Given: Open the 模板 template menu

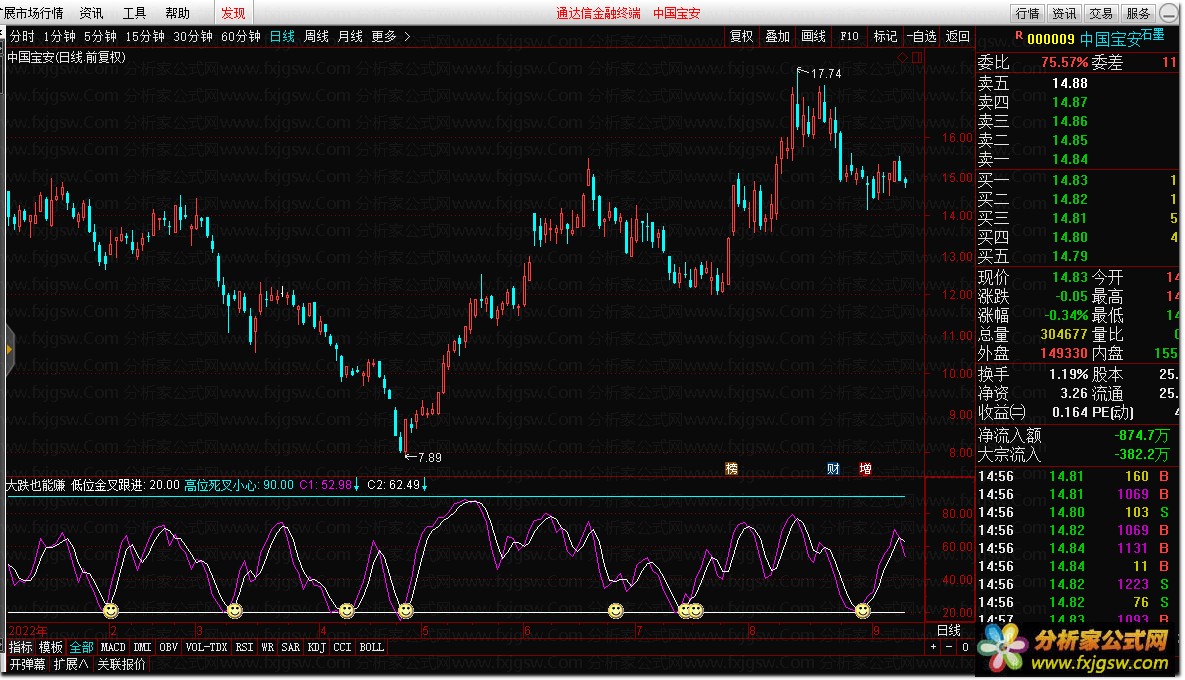Looking at the screenshot, I should (x=51, y=647).
